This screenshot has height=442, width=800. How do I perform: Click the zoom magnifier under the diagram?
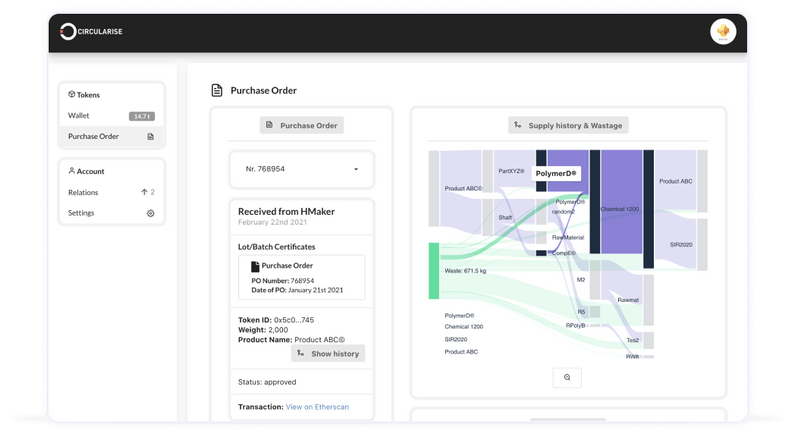tap(567, 378)
